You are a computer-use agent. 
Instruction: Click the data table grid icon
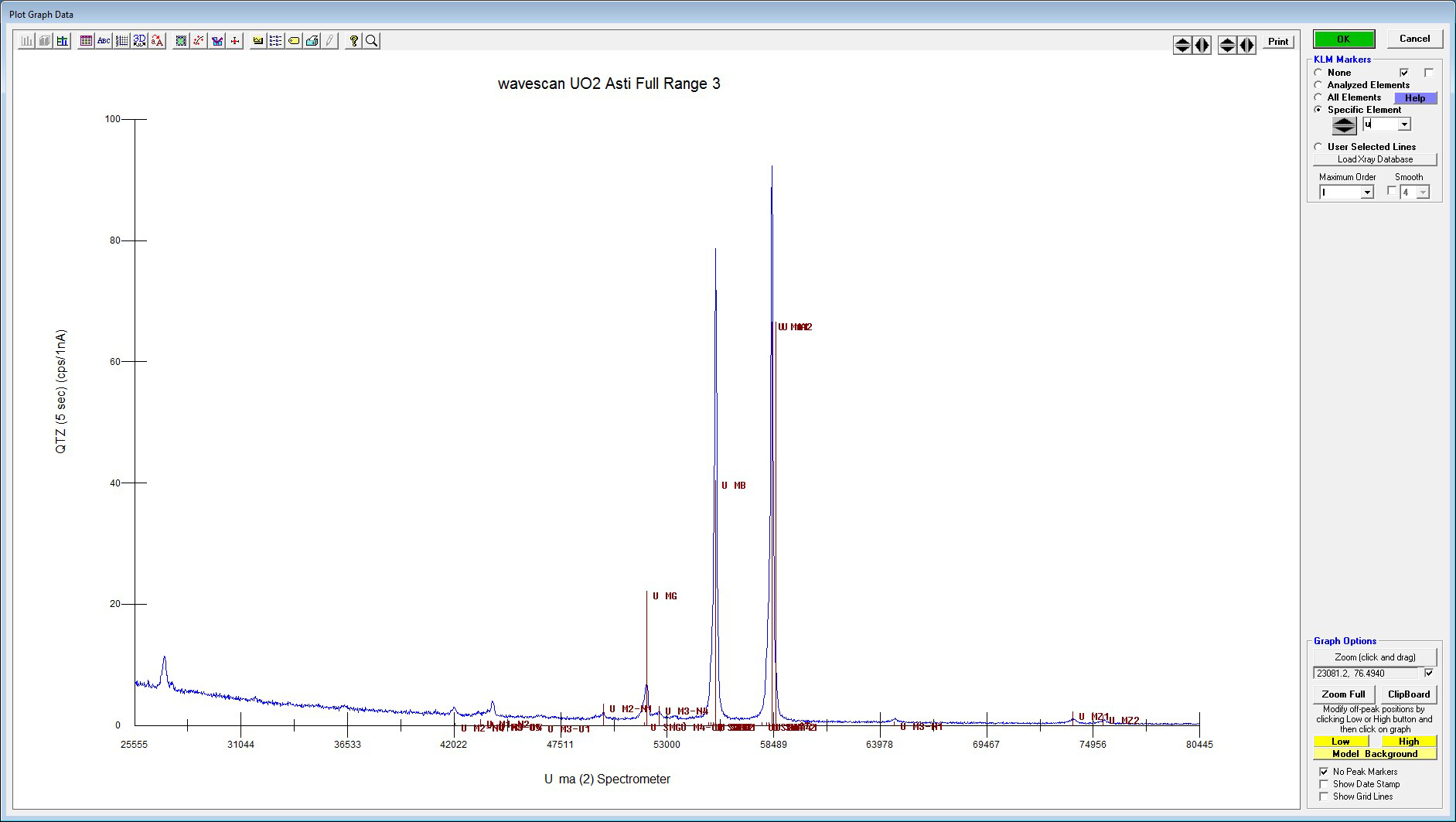tap(86, 41)
